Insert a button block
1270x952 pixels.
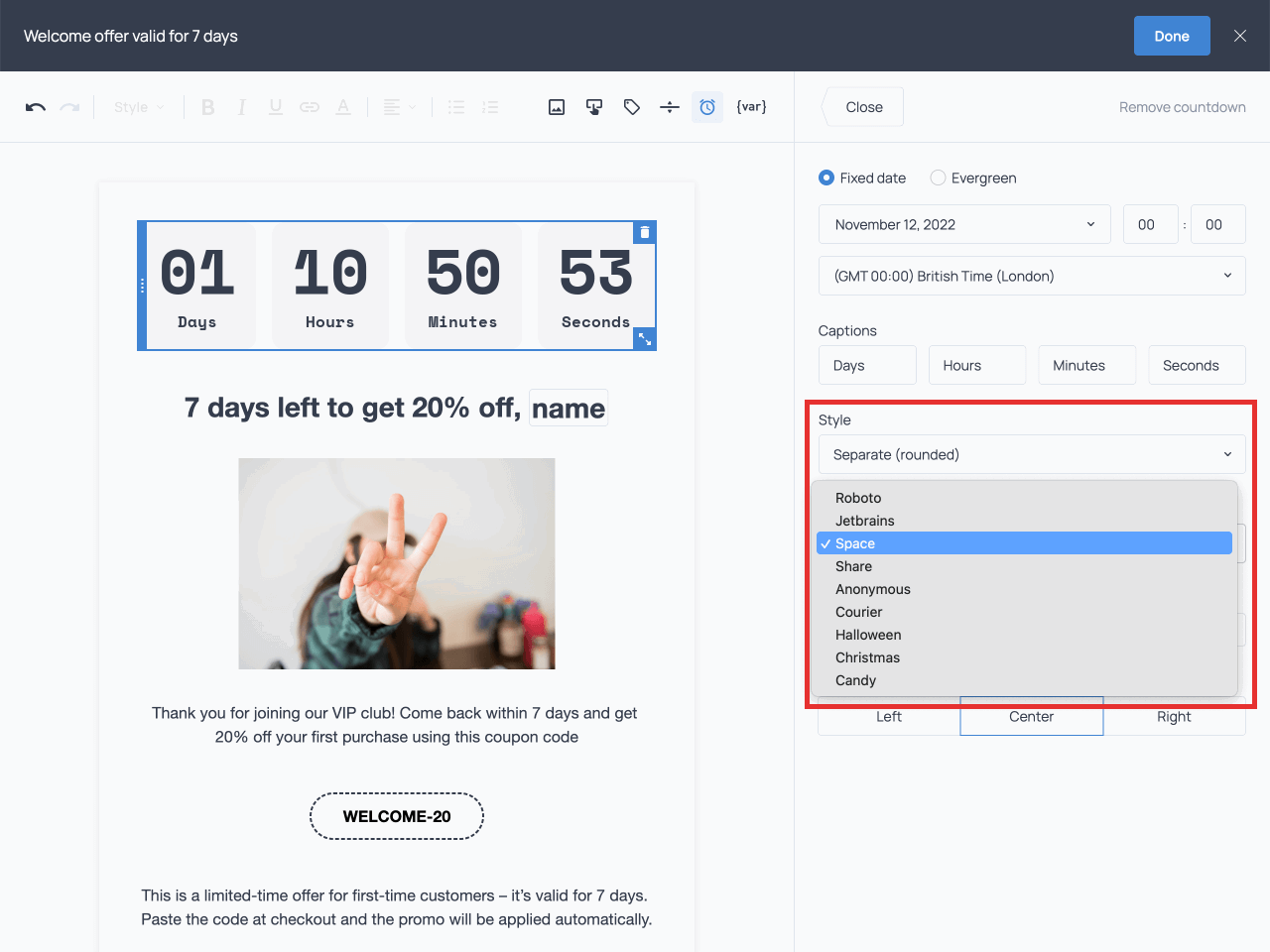594,107
